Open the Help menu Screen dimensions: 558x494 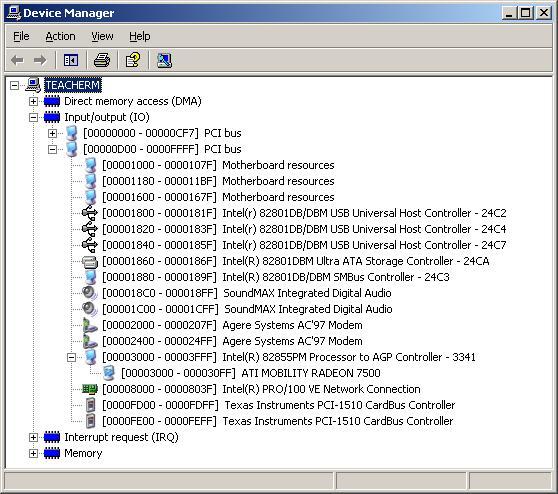[140, 36]
